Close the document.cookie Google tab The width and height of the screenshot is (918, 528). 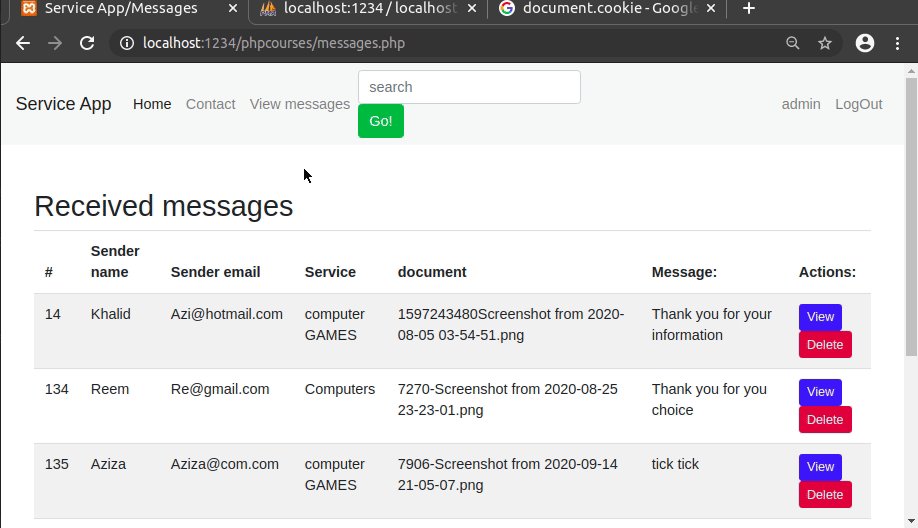(x=711, y=9)
